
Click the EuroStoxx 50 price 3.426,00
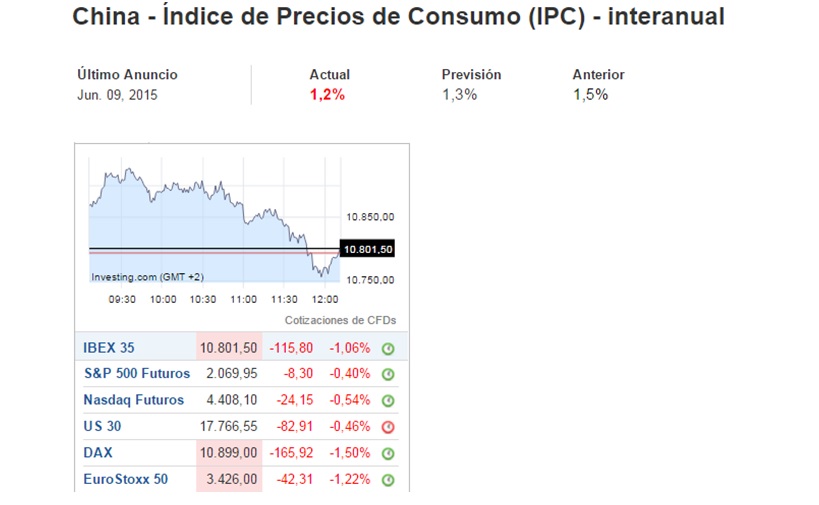click(x=229, y=479)
